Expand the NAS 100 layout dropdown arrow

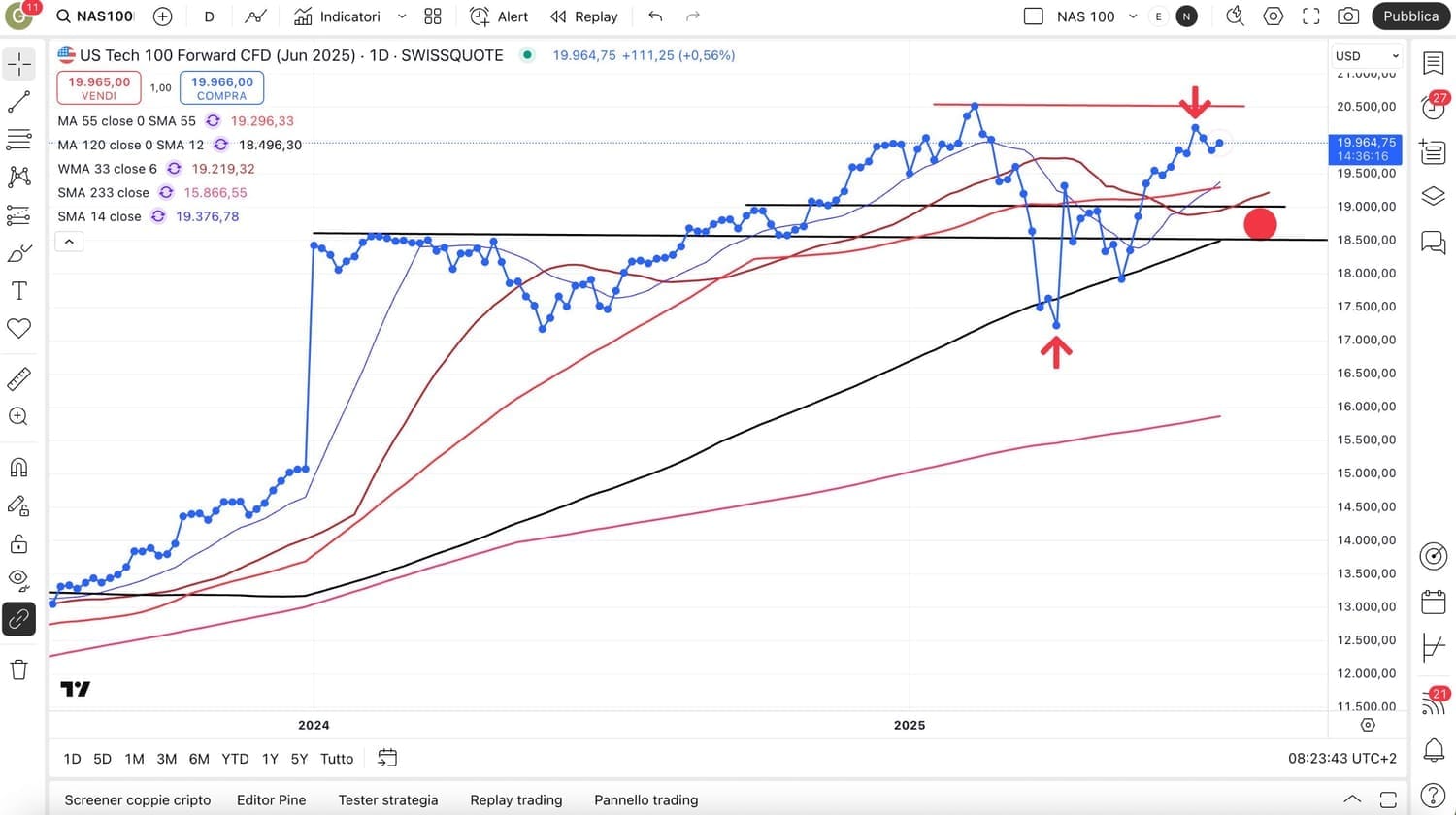pyautogui.click(x=1132, y=16)
